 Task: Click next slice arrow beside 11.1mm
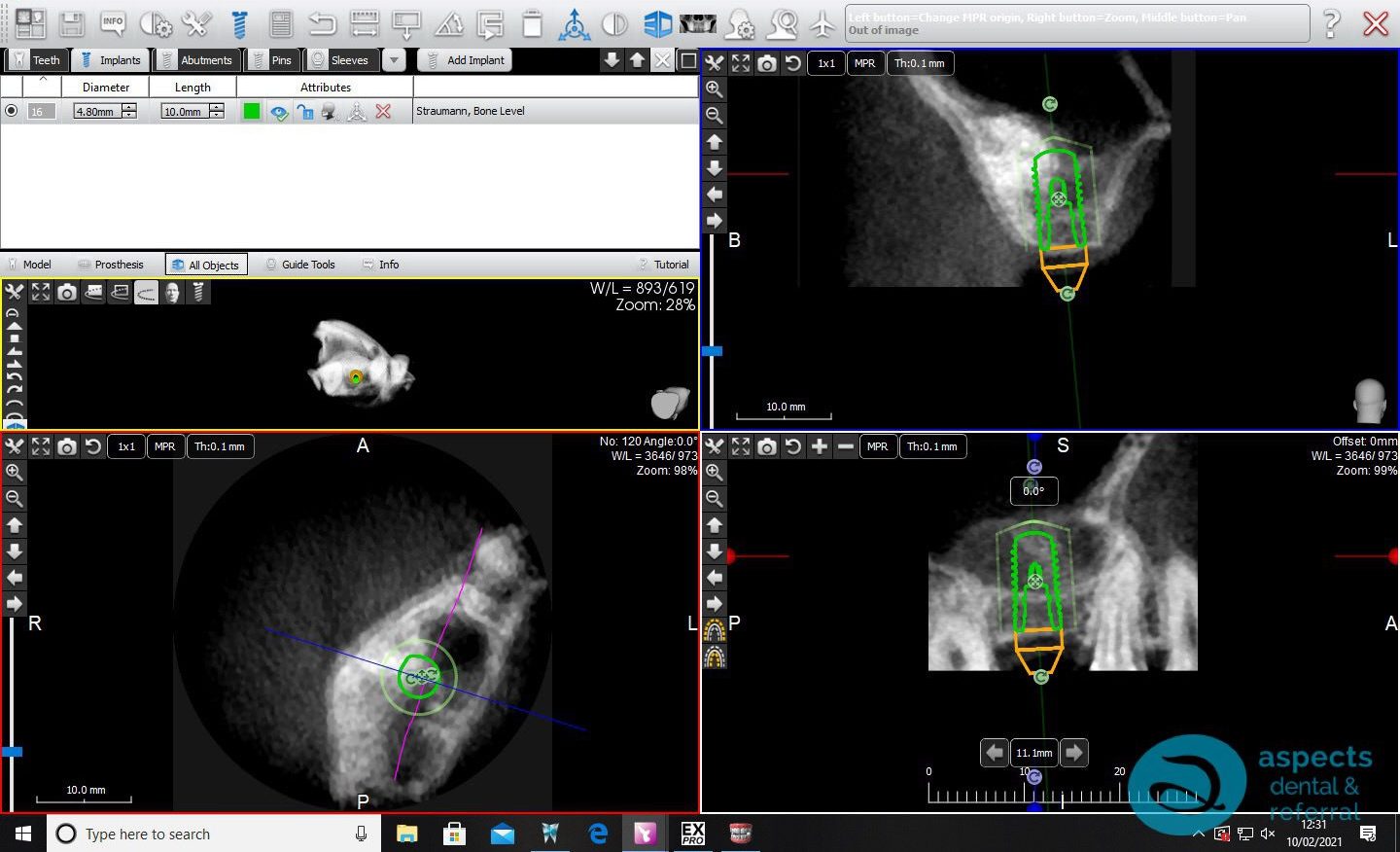pos(1073,753)
